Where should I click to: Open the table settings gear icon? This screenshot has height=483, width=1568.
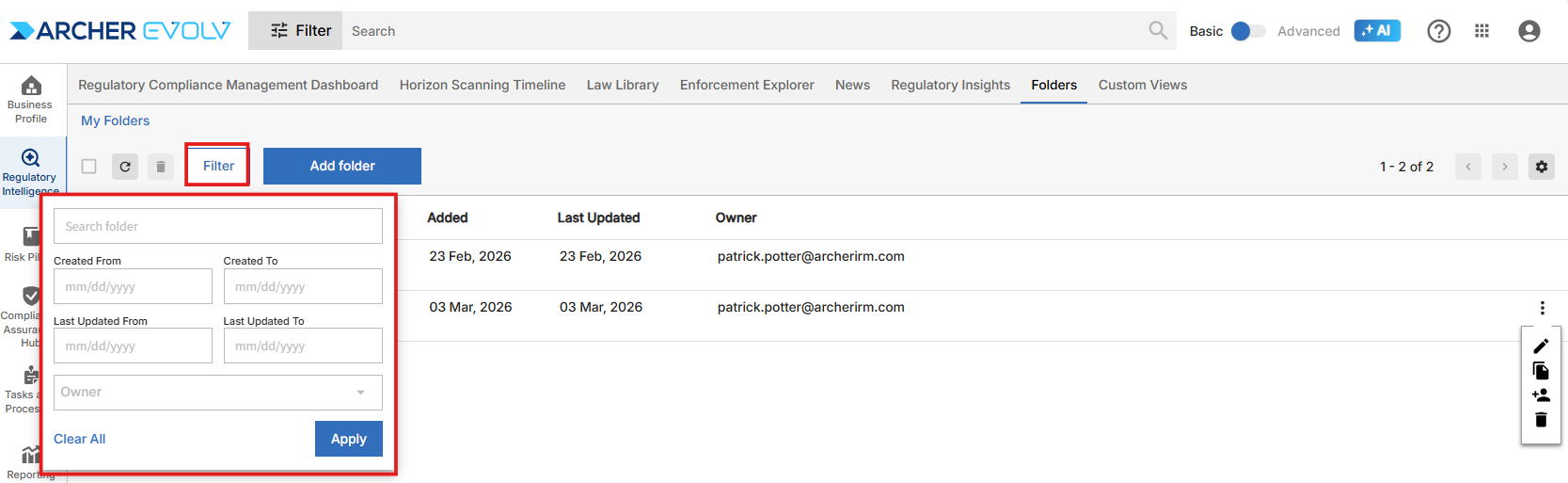click(x=1541, y=167)
